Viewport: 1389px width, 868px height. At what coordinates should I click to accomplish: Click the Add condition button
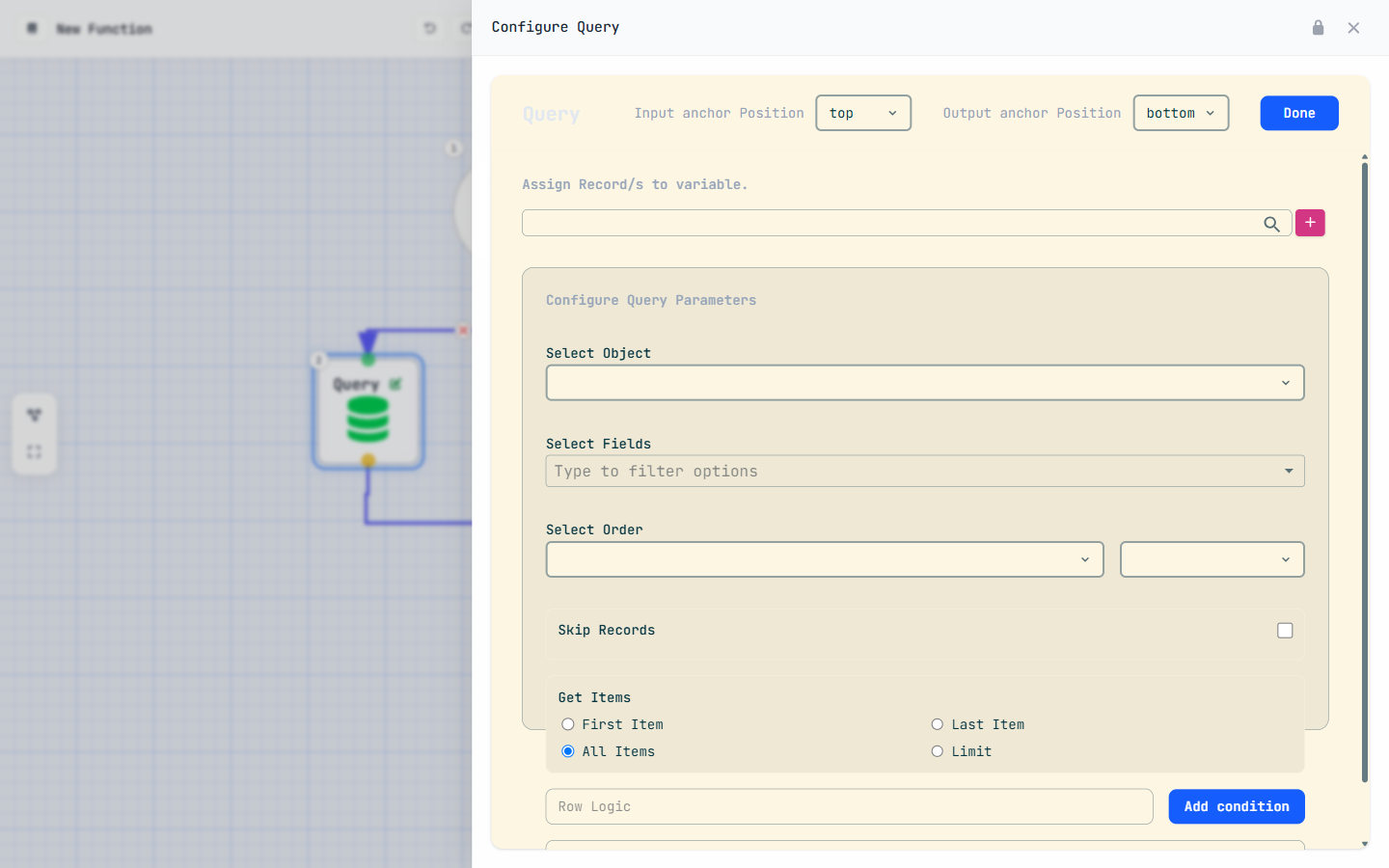1237,806
